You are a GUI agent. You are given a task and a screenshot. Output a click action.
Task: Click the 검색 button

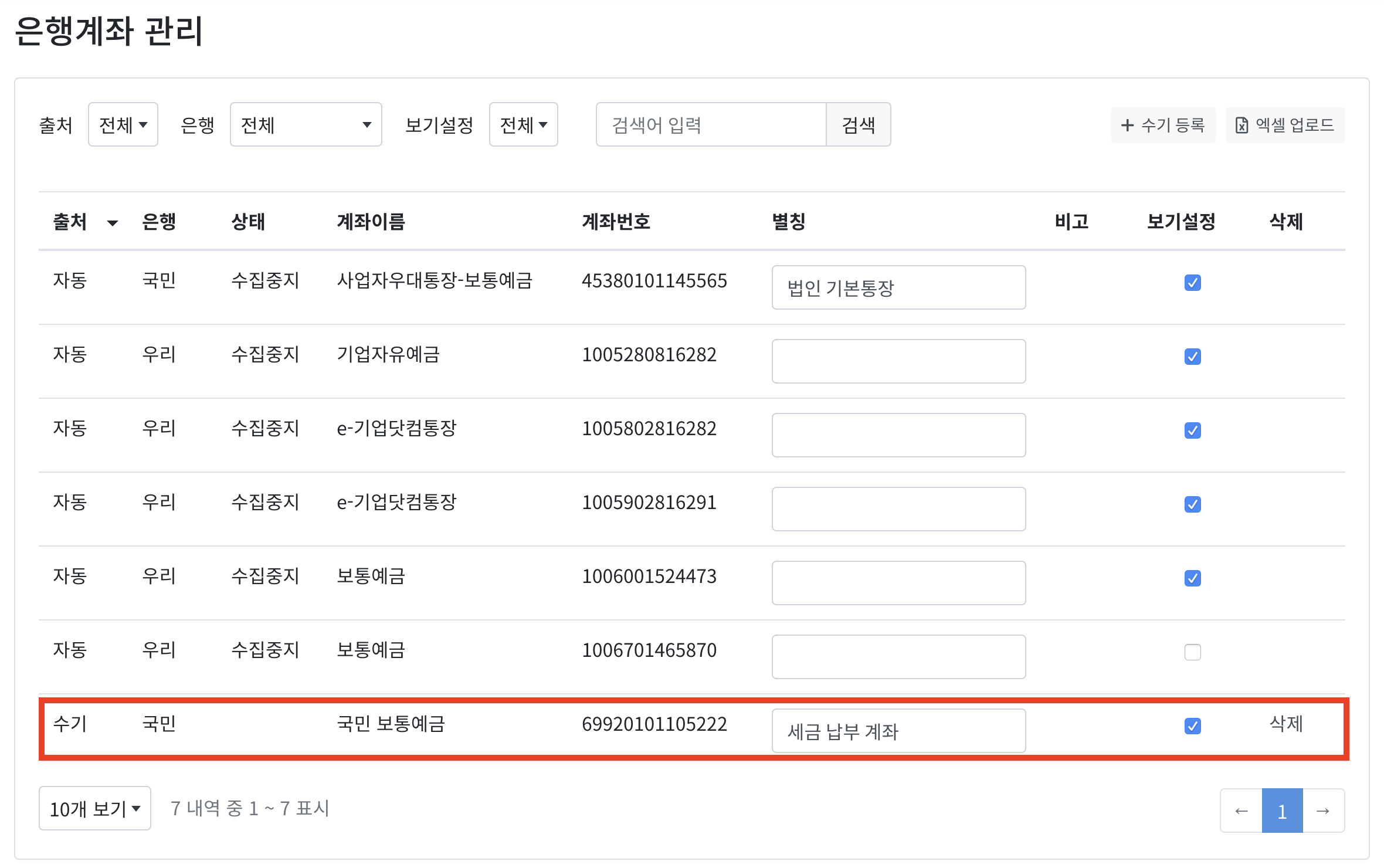858,125
